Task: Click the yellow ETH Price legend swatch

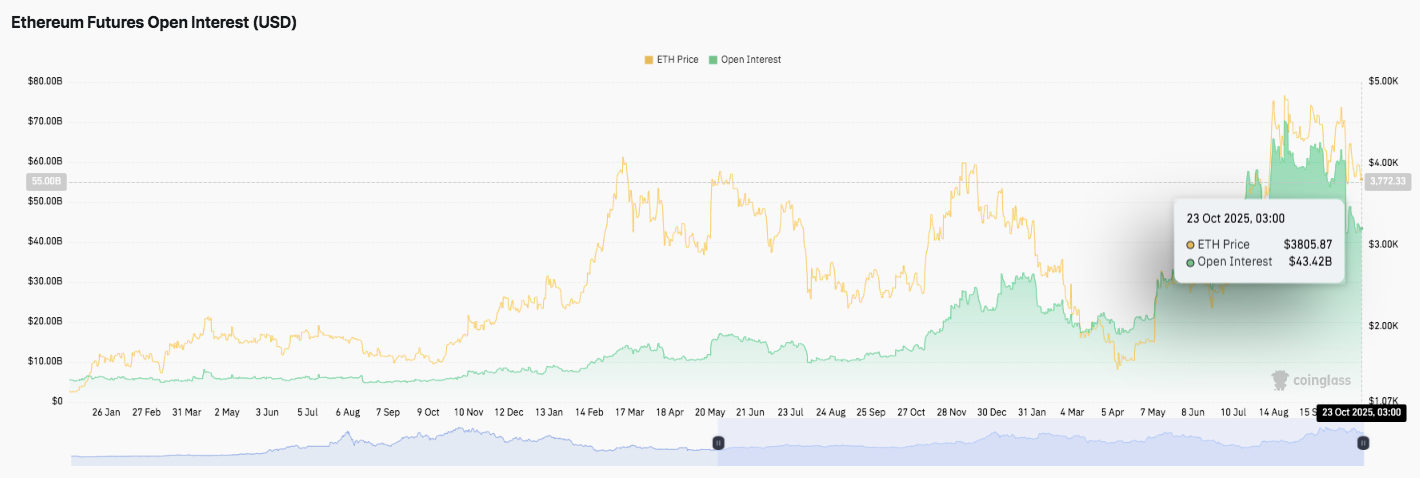Action: [649, 60]
